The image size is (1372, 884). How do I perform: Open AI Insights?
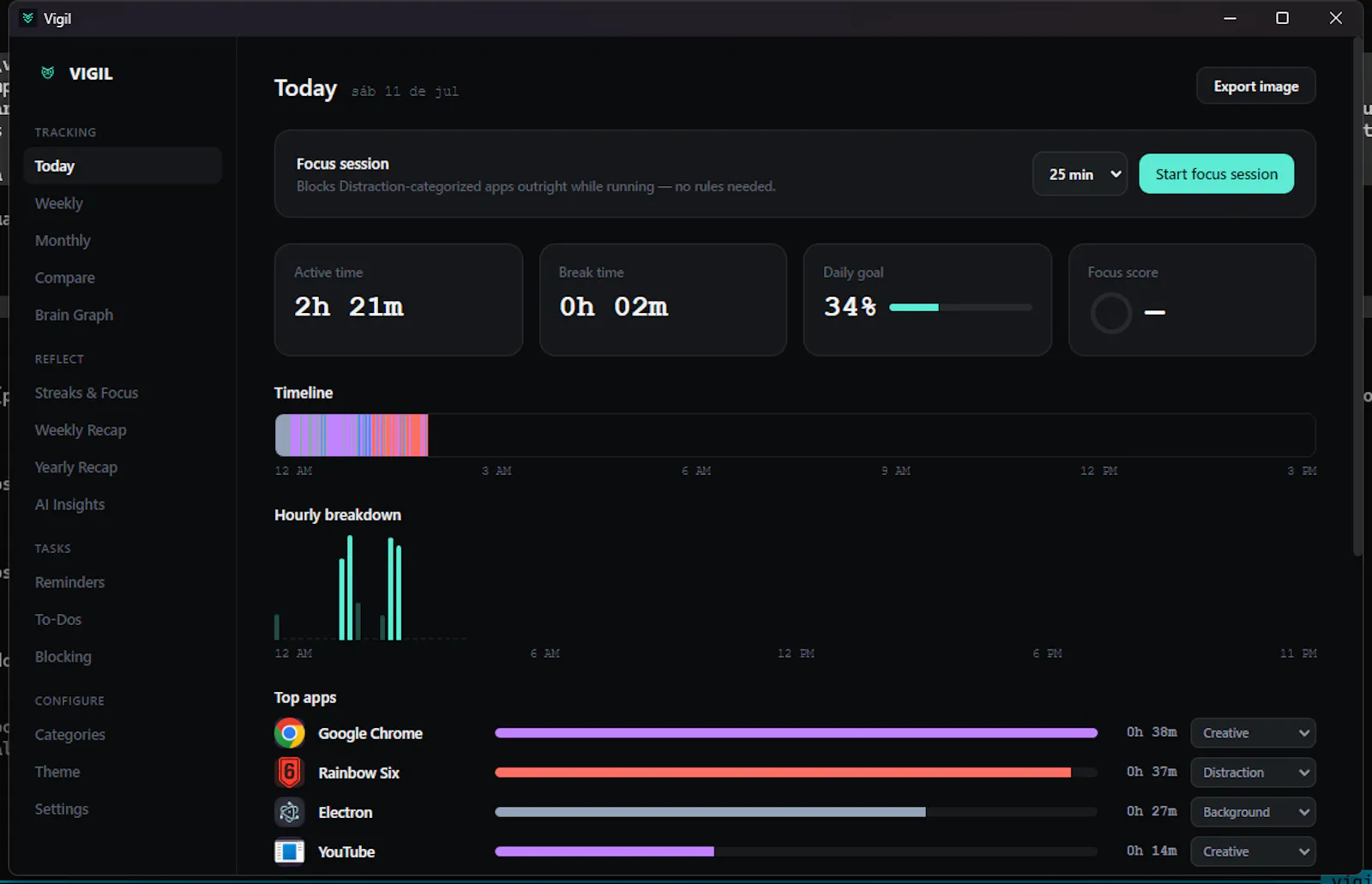tap(123, 505)
